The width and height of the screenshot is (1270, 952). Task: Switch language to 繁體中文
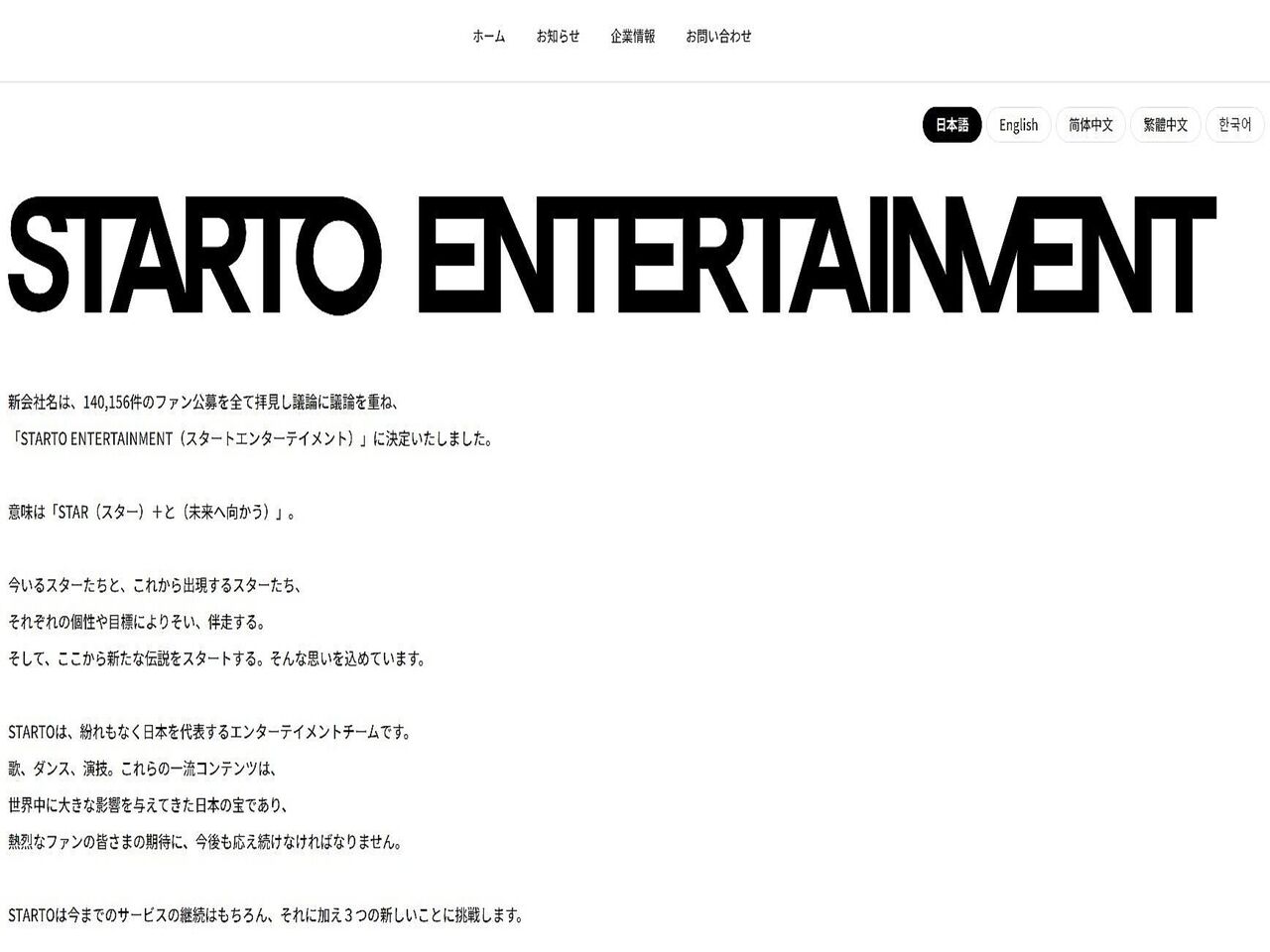click(1165, 125)
